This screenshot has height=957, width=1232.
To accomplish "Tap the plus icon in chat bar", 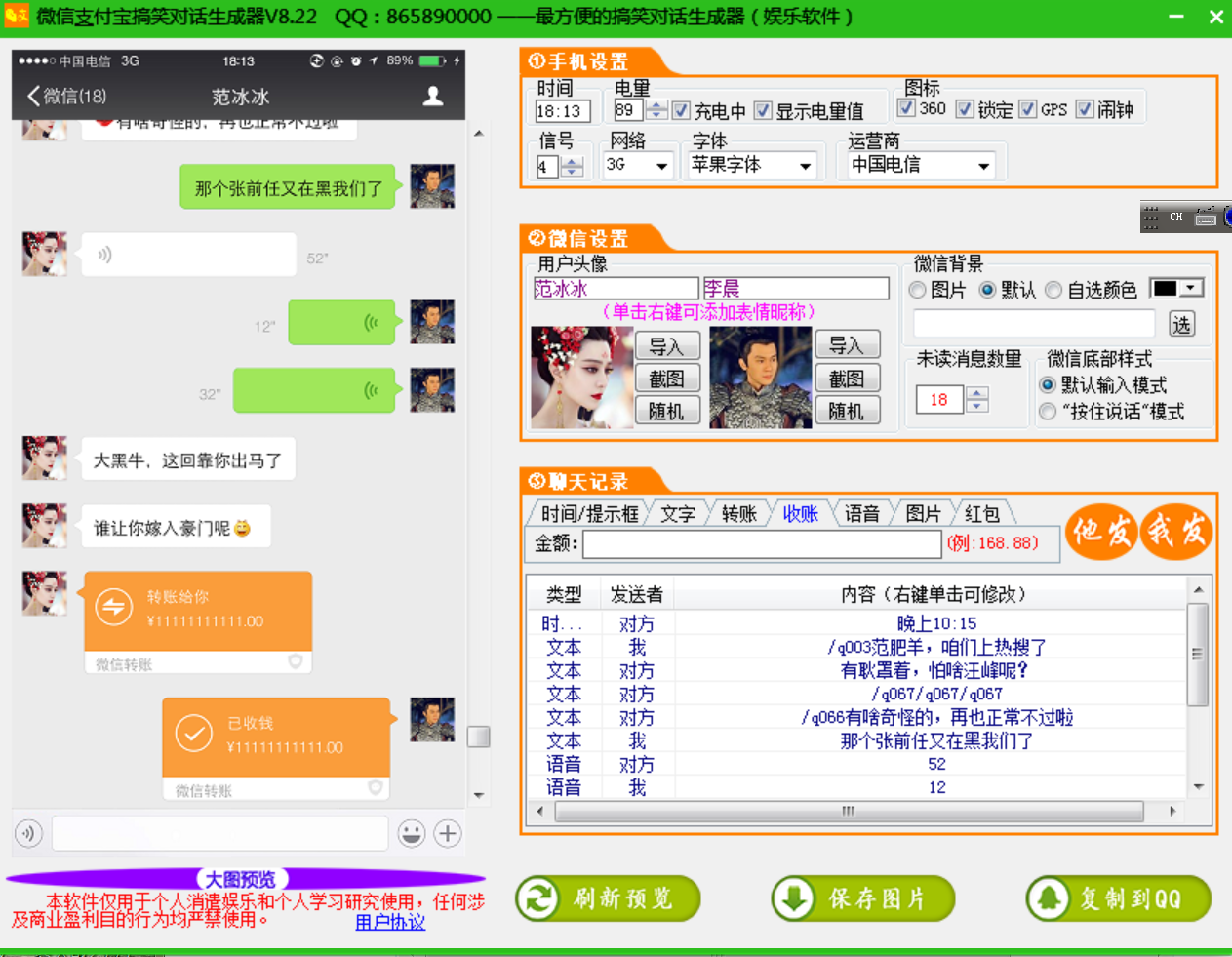I will point(448,833).
